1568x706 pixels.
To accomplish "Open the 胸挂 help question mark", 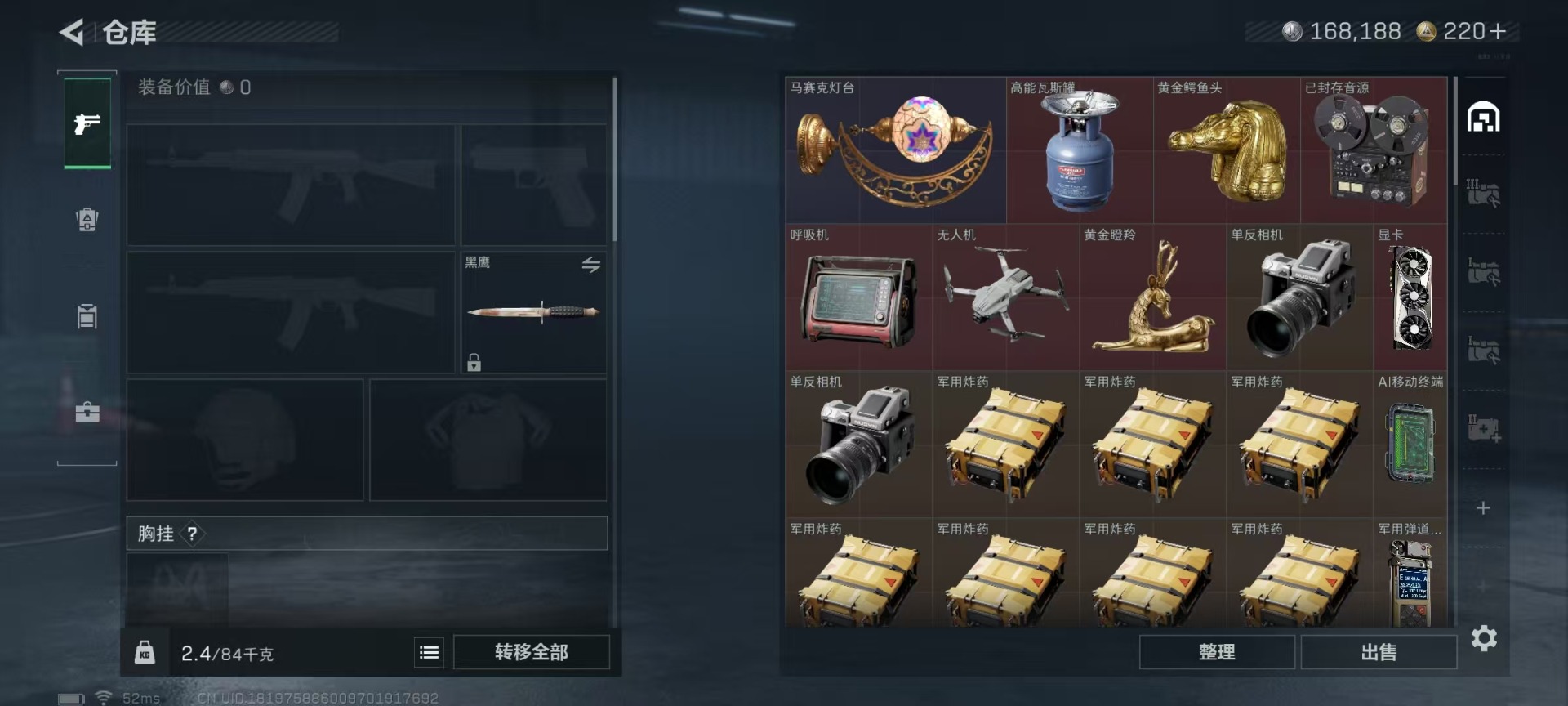I will (x=192, y=534).
